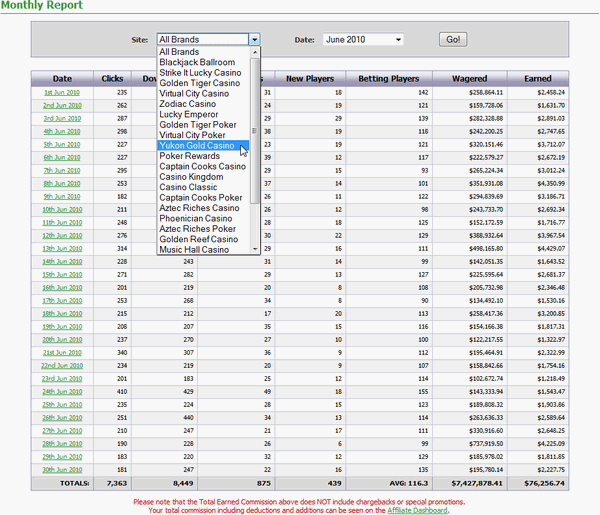
Task: Click the Go! button
Action: pyautogui.click(x=453, y=39)
